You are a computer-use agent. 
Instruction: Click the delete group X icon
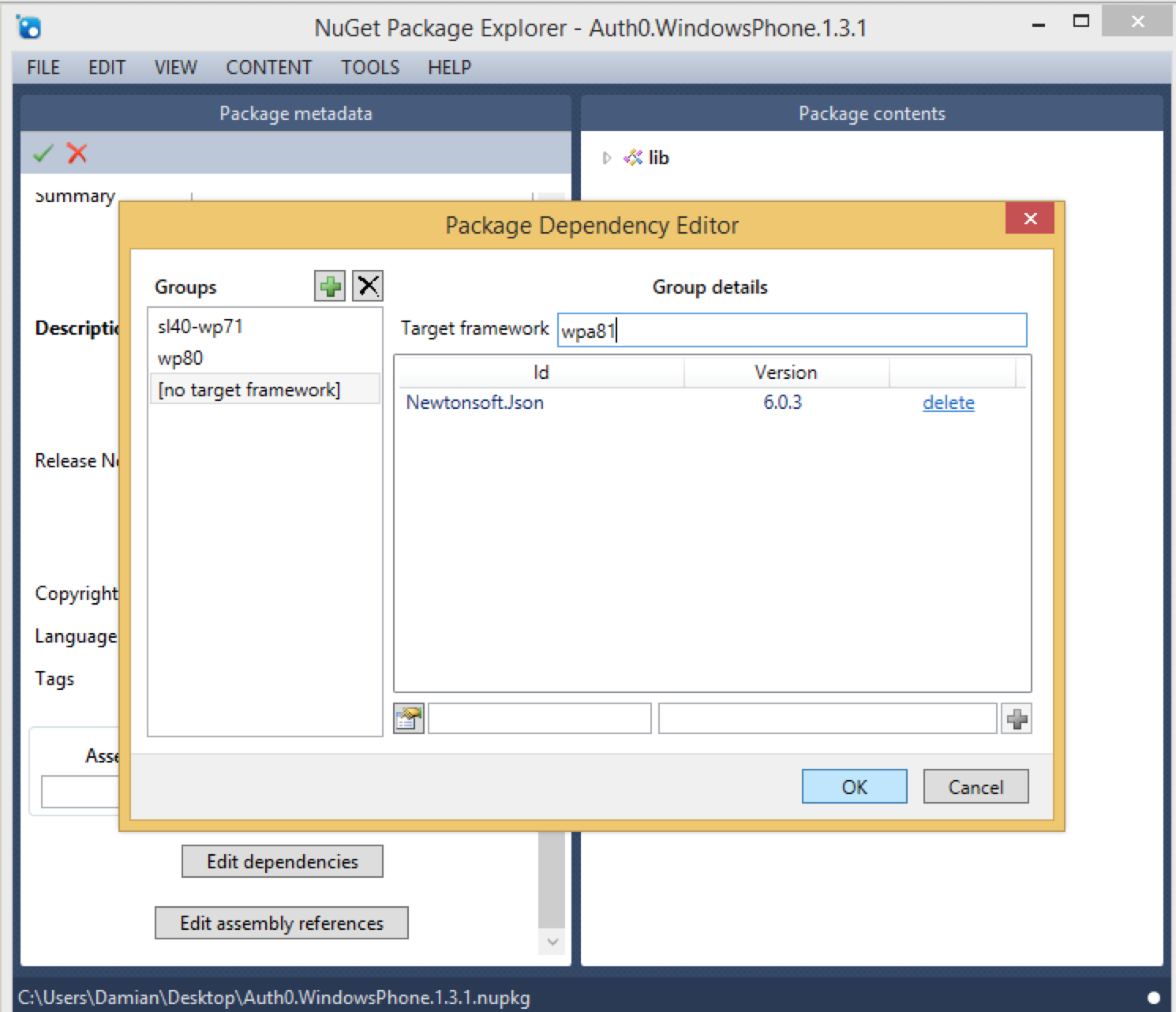(368, 286)
